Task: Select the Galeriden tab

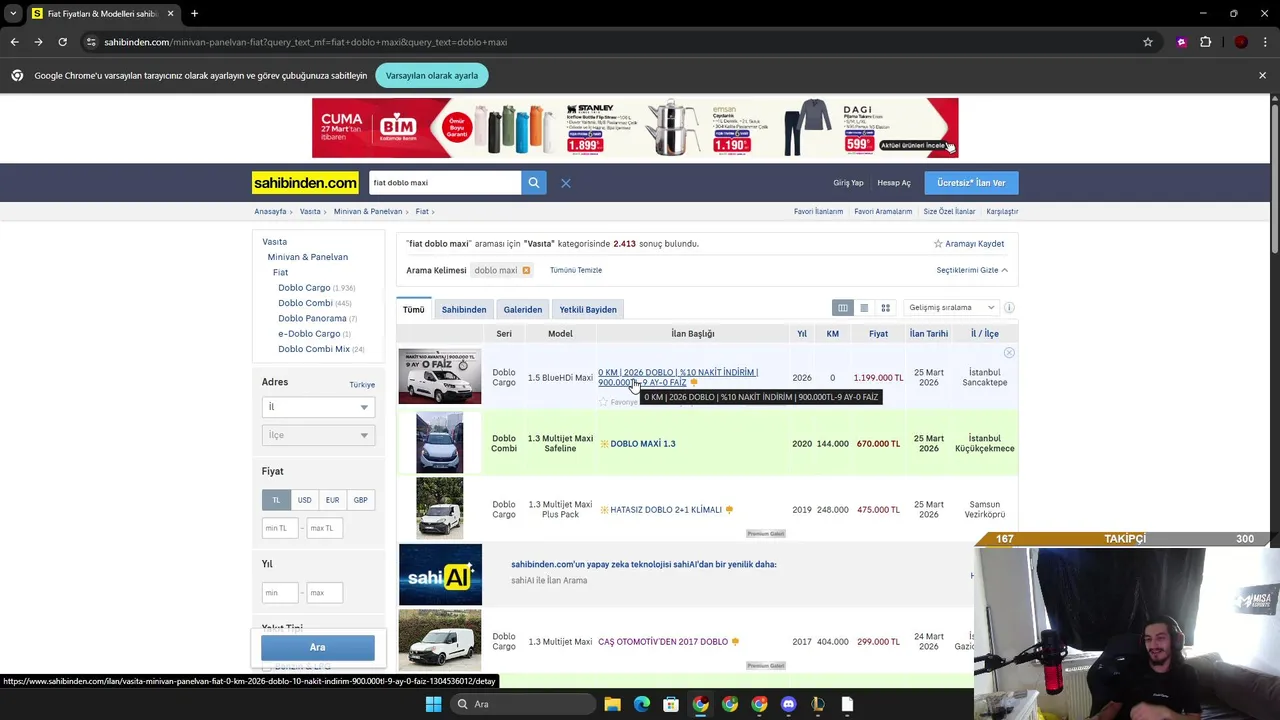Action: pos(523,309)
